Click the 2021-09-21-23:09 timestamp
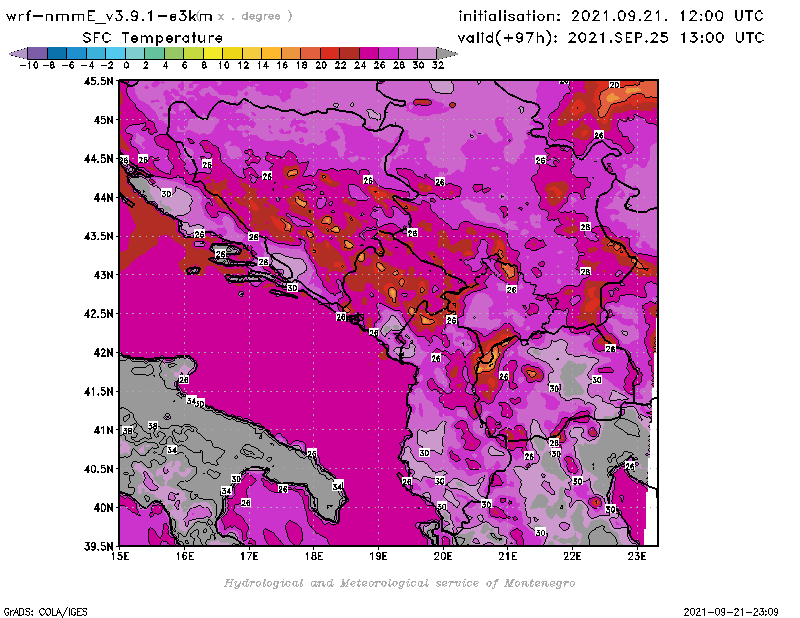800x618 pixels. click(731, 612)
